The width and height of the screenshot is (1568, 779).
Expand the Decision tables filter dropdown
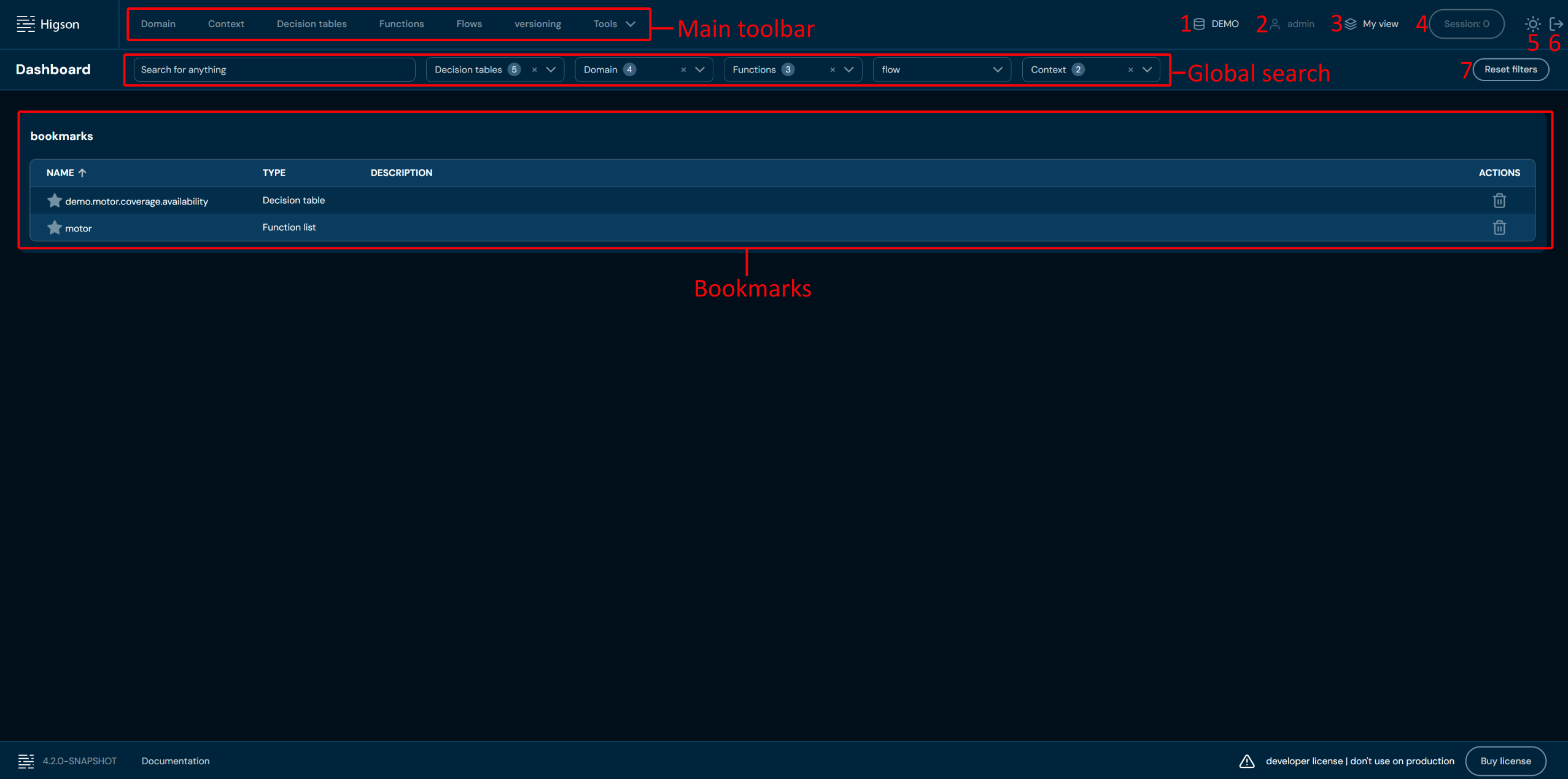[x=551, y=69]
